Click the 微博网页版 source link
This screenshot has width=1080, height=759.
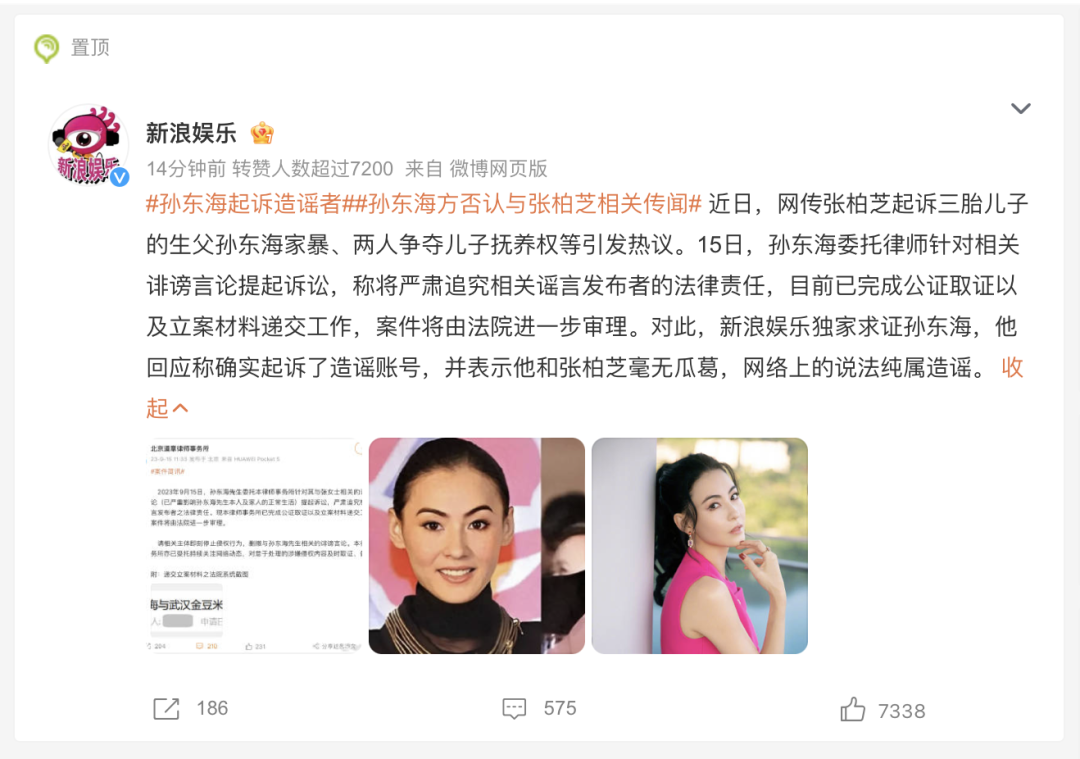pyautogui.click(x=498, y=169)
